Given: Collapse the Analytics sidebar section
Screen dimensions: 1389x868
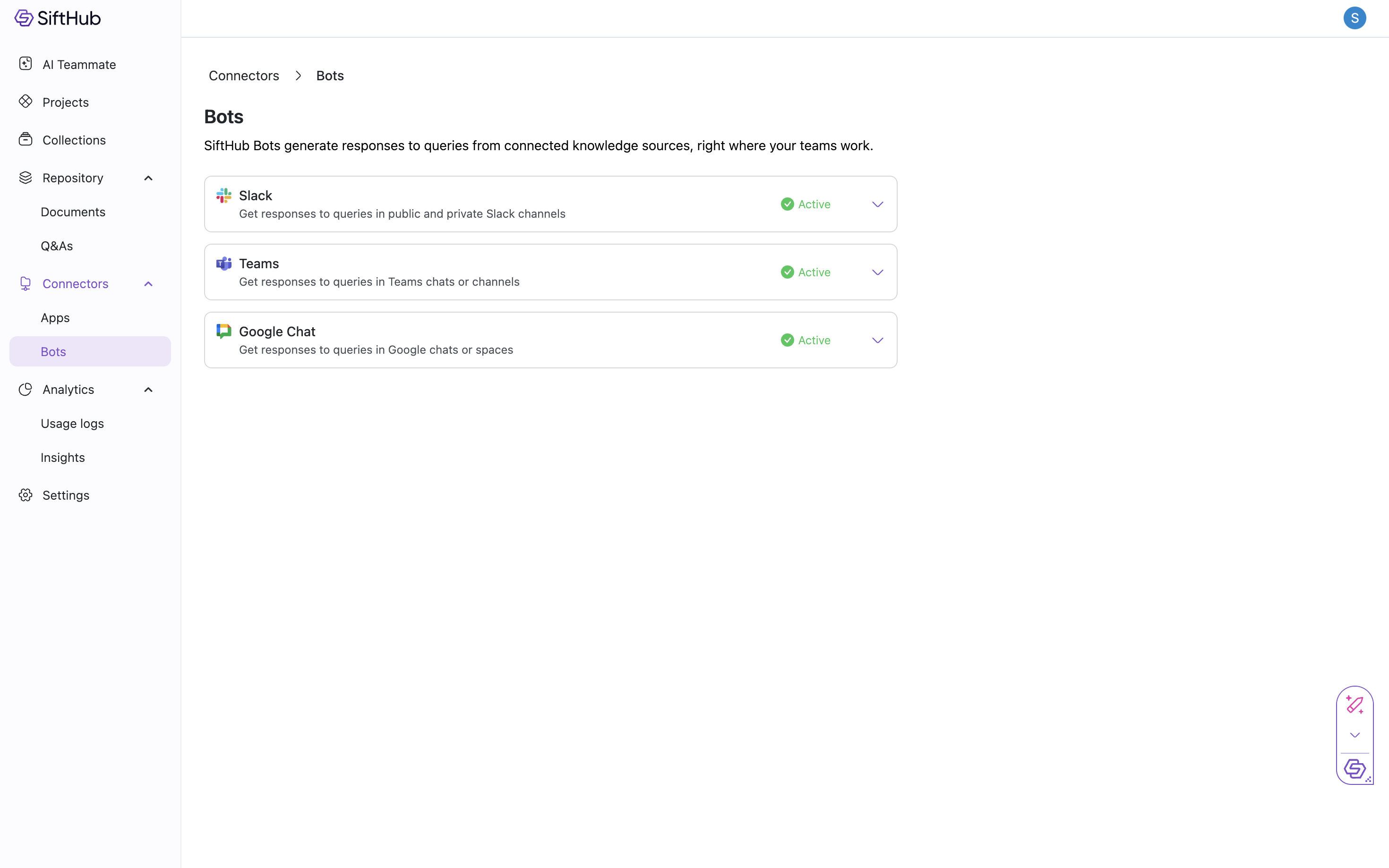Looking at the screenshot, I should pyautogui.click(x=148, y=390).
